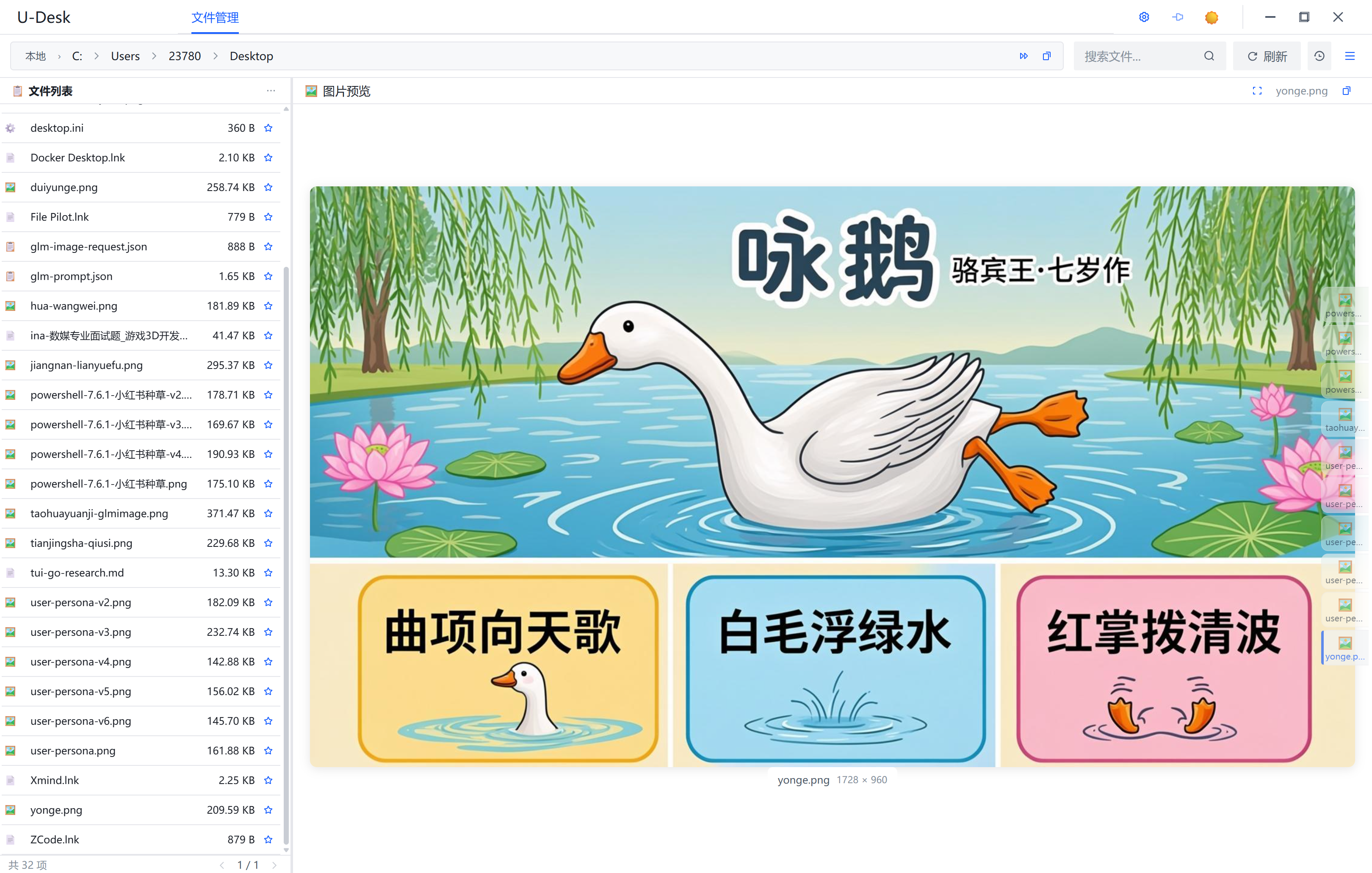The image size is (1372, 873).
Task: Copy the path with the path bar copy icon
Action: coord(1047,56)
